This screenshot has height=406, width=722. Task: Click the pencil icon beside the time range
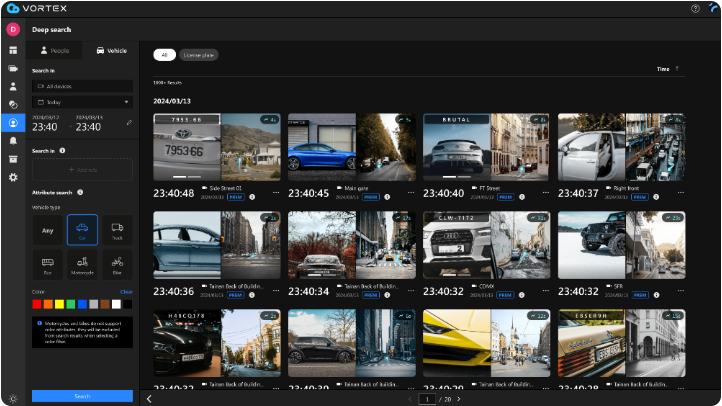[128, 123]
